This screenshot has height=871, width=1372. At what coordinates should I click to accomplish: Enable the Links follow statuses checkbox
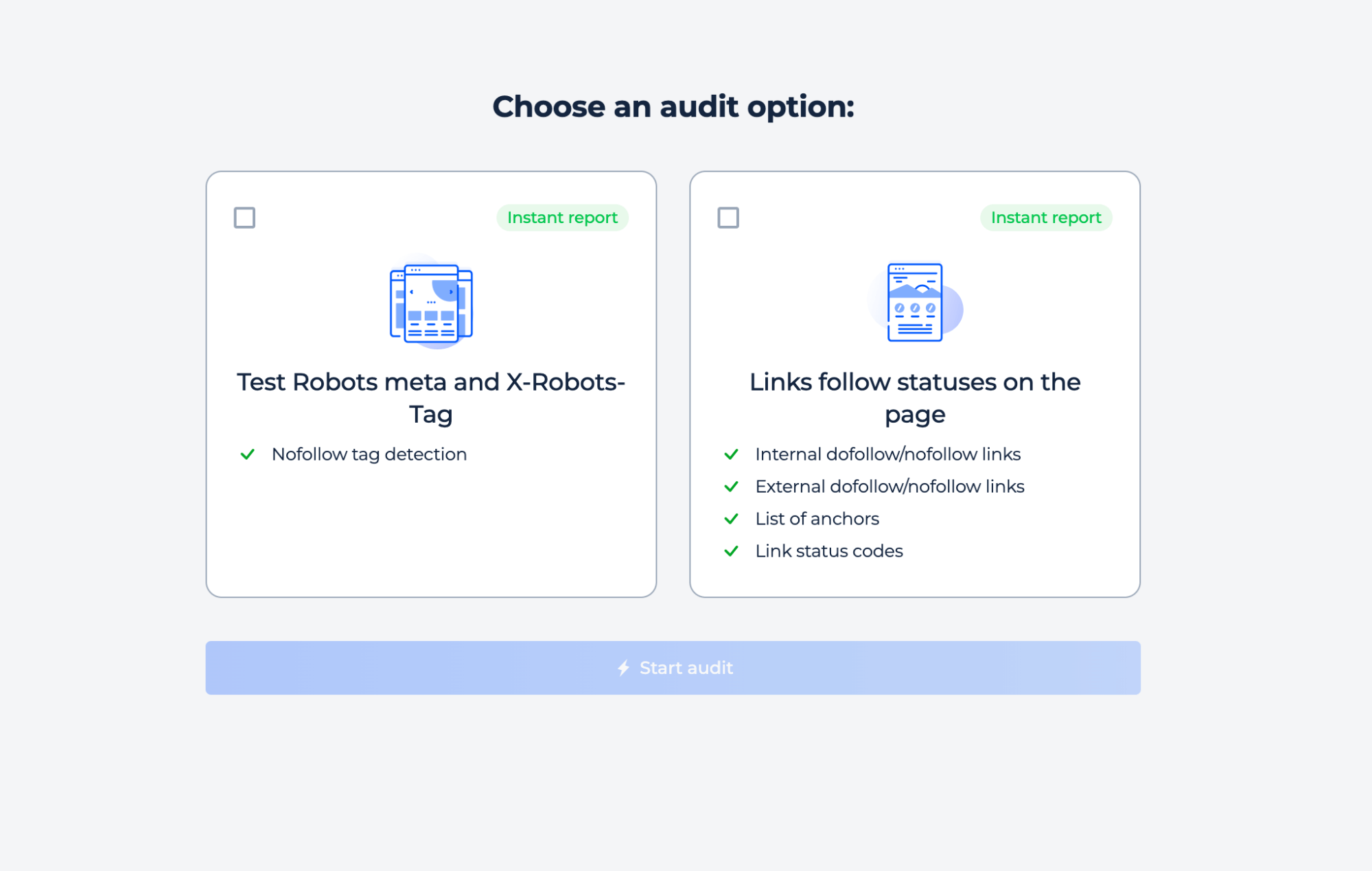click(x=728, y=218)
